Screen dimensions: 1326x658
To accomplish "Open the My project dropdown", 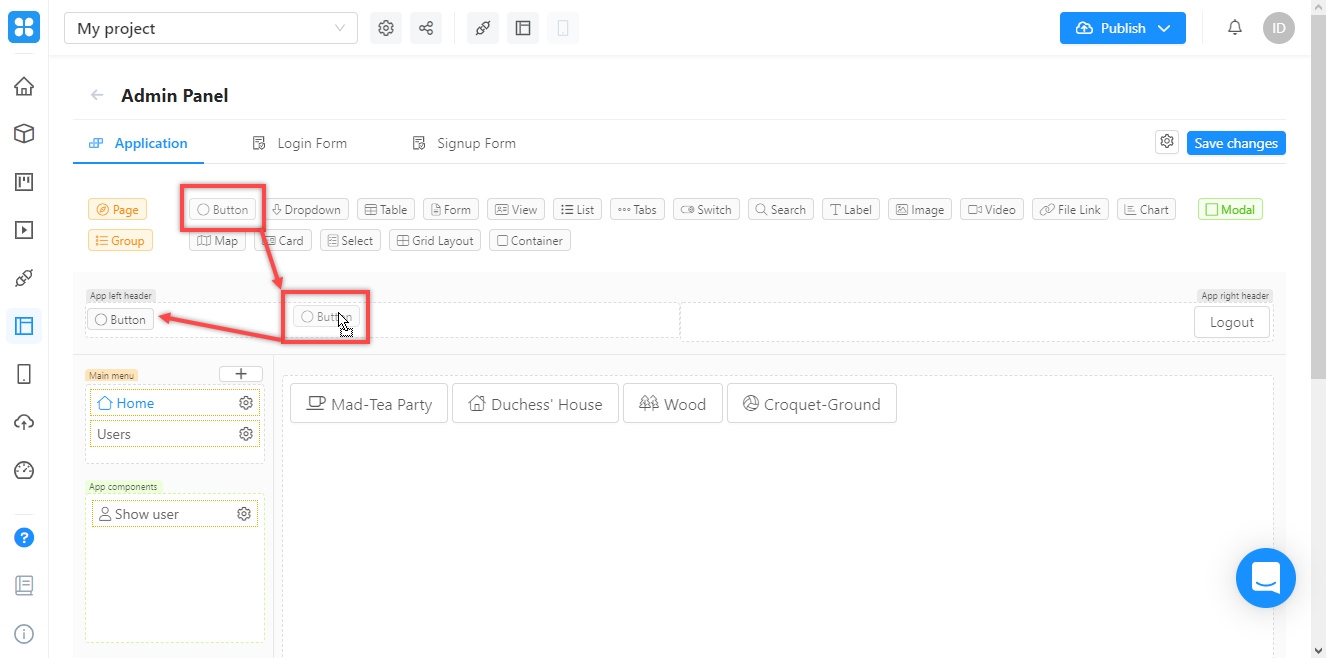I will 211,29.
